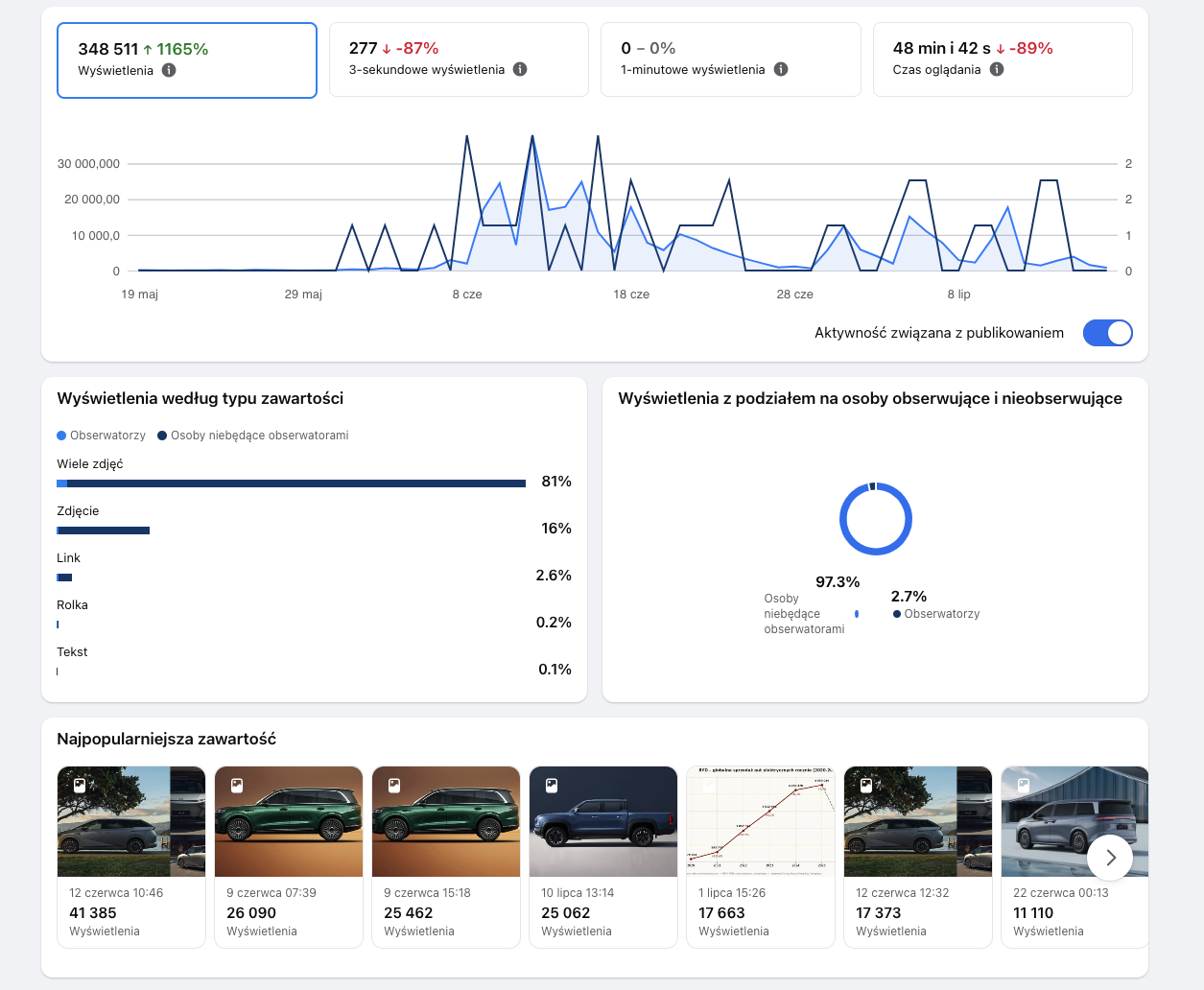Viewport: 1204px width, 990px height.
Task: Click the 18 cze date label on the chart axis
Action: (631, 295)
